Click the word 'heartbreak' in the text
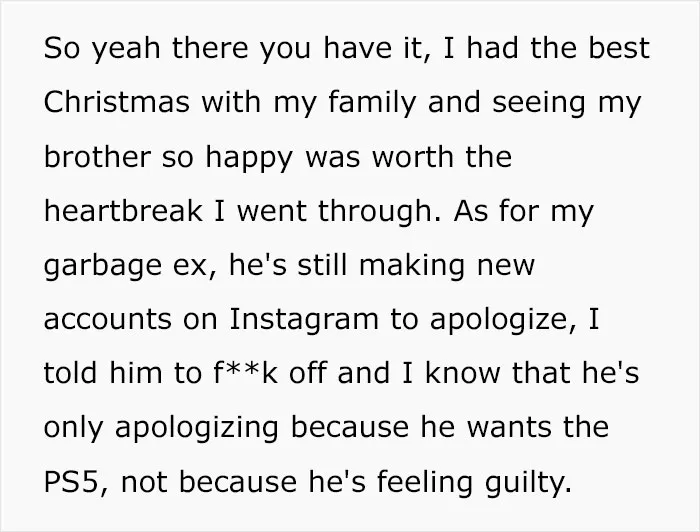Viewport: 700px width, 532px height. click(x=123, y=210)
